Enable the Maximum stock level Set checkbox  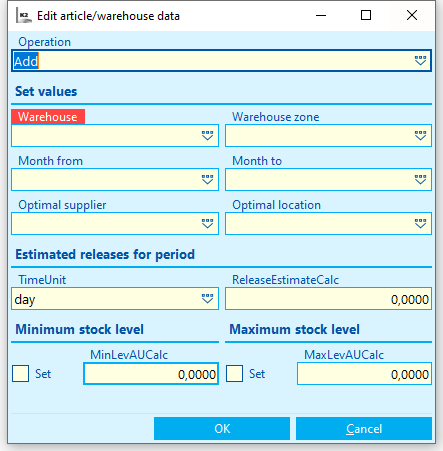tap(234, 373)
